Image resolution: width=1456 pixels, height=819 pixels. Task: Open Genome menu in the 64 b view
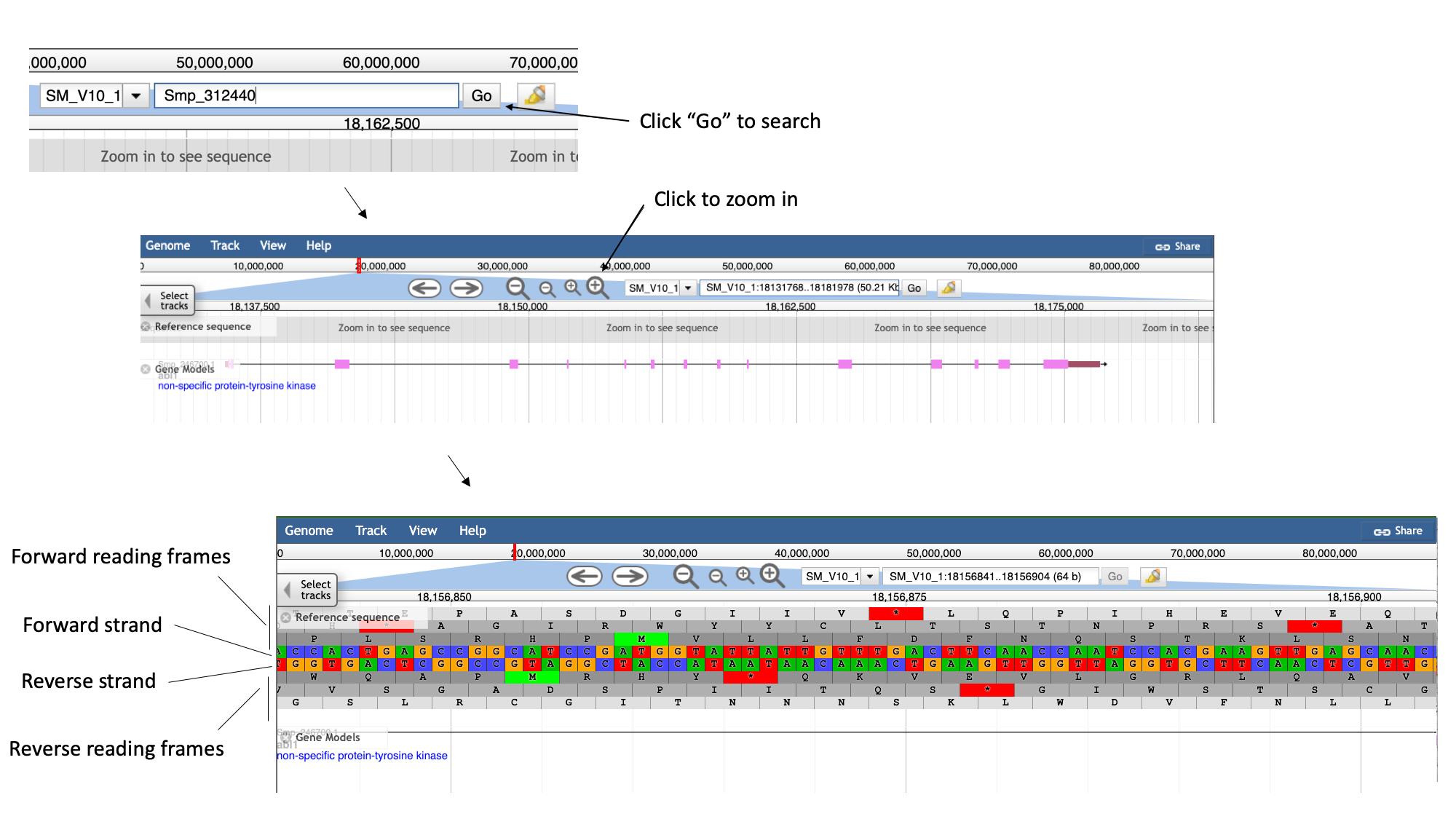(x=309, y=531)
